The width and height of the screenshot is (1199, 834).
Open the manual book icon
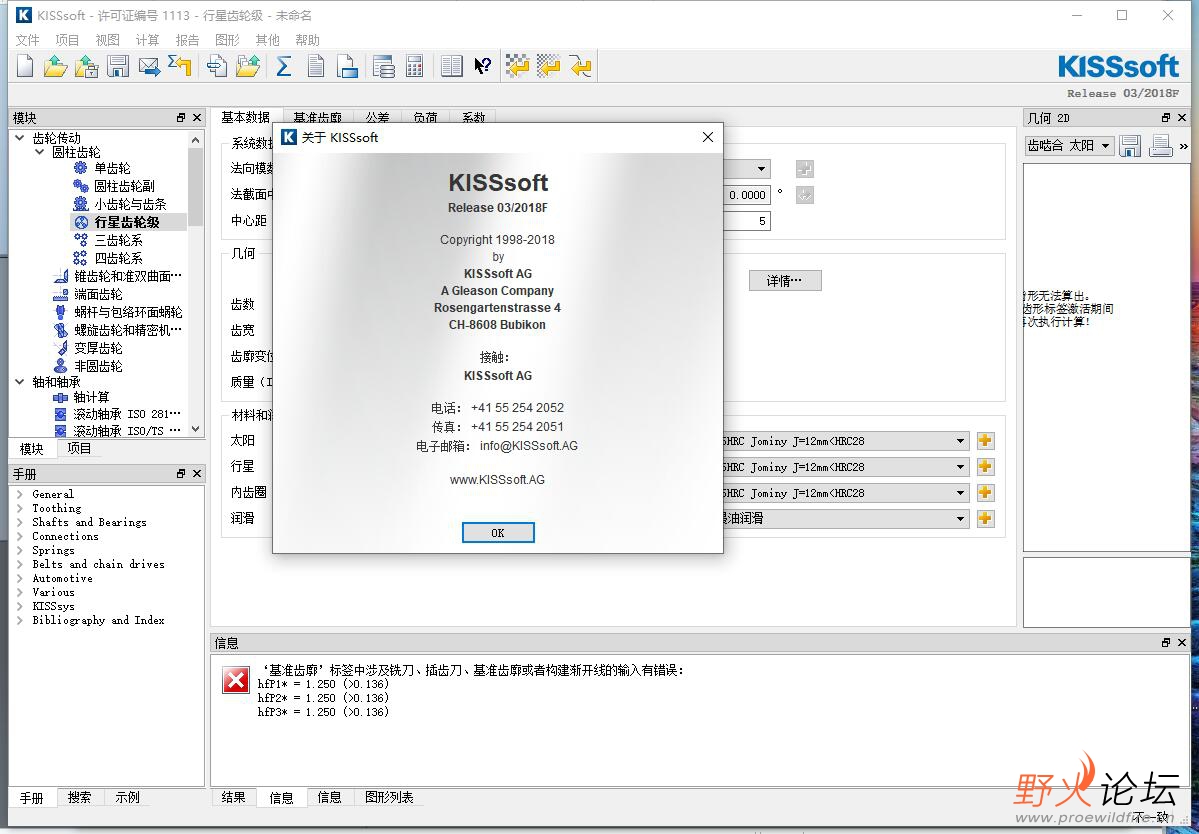click(452, 67)
